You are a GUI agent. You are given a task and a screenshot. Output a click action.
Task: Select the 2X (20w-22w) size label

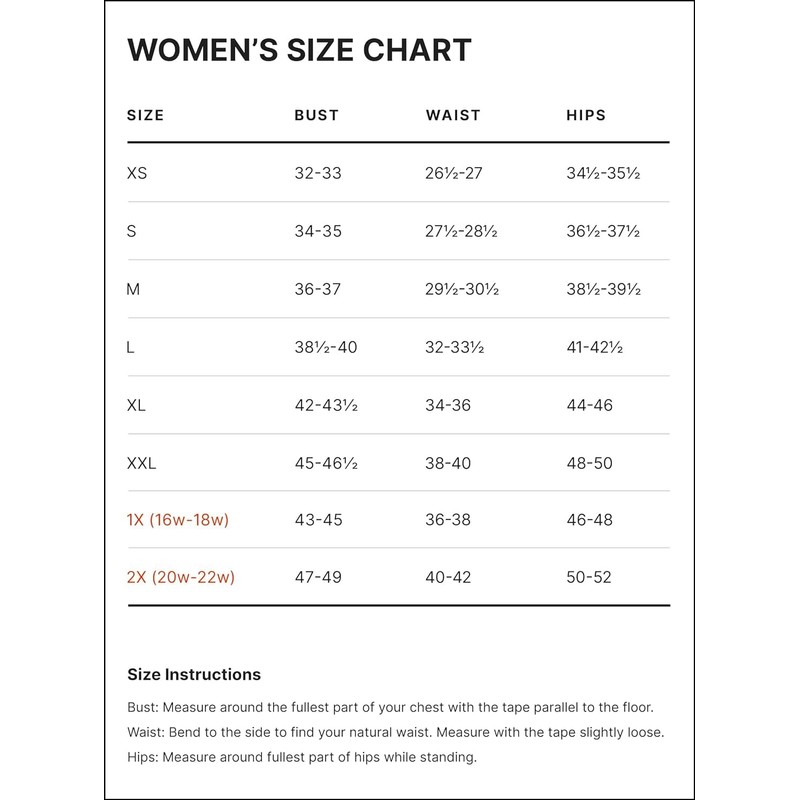[x=181, y=577]
